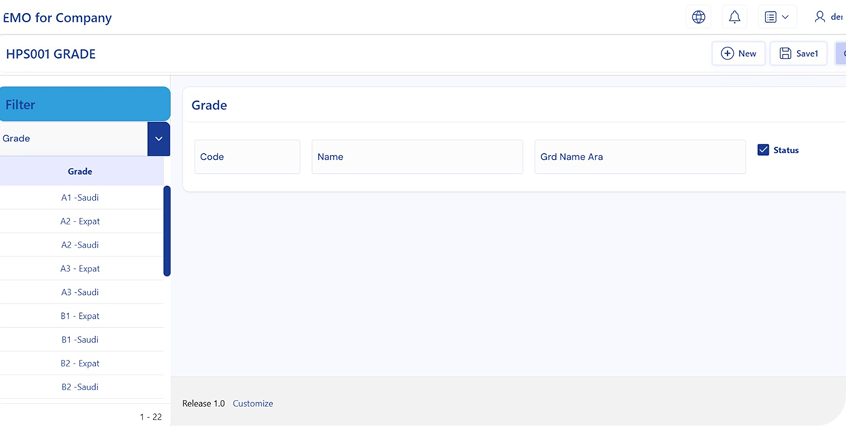Toggle the Status checkbox
Image resolution: width=846 pixels, height=426 pixels.
(x=763, y=150)
